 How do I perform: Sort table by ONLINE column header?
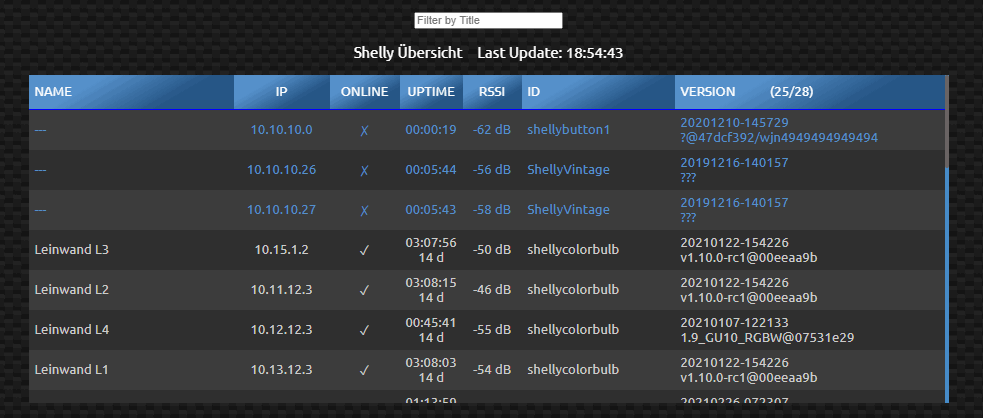pos(365,91)
